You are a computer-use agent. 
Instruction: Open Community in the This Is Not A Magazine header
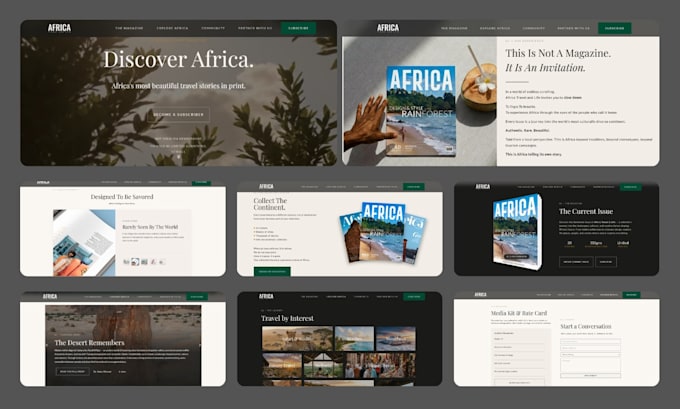pos(534,28)
